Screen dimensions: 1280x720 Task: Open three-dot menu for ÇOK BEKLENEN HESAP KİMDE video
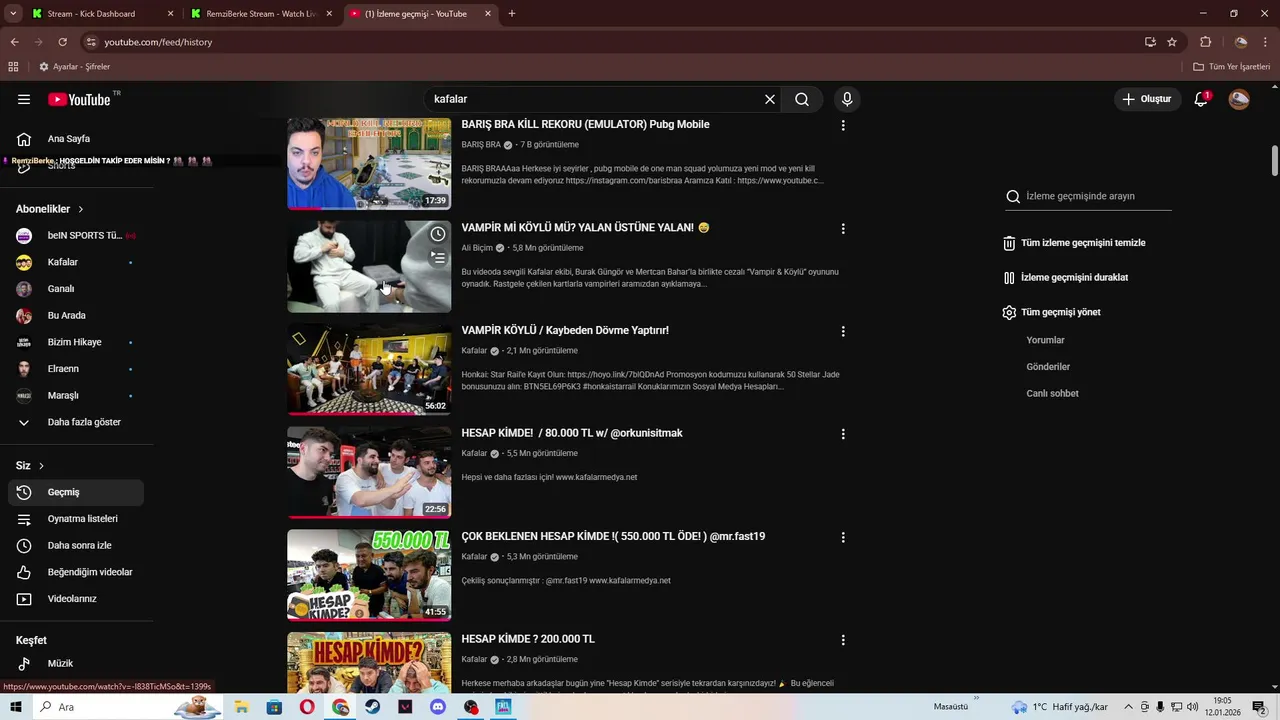(x=843, y=537)
